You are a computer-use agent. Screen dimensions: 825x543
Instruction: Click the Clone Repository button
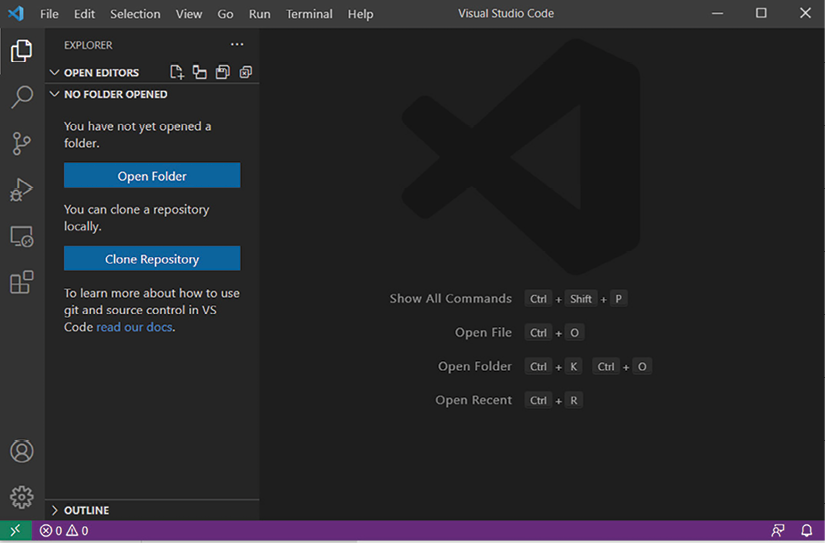(x=152, y=258)
